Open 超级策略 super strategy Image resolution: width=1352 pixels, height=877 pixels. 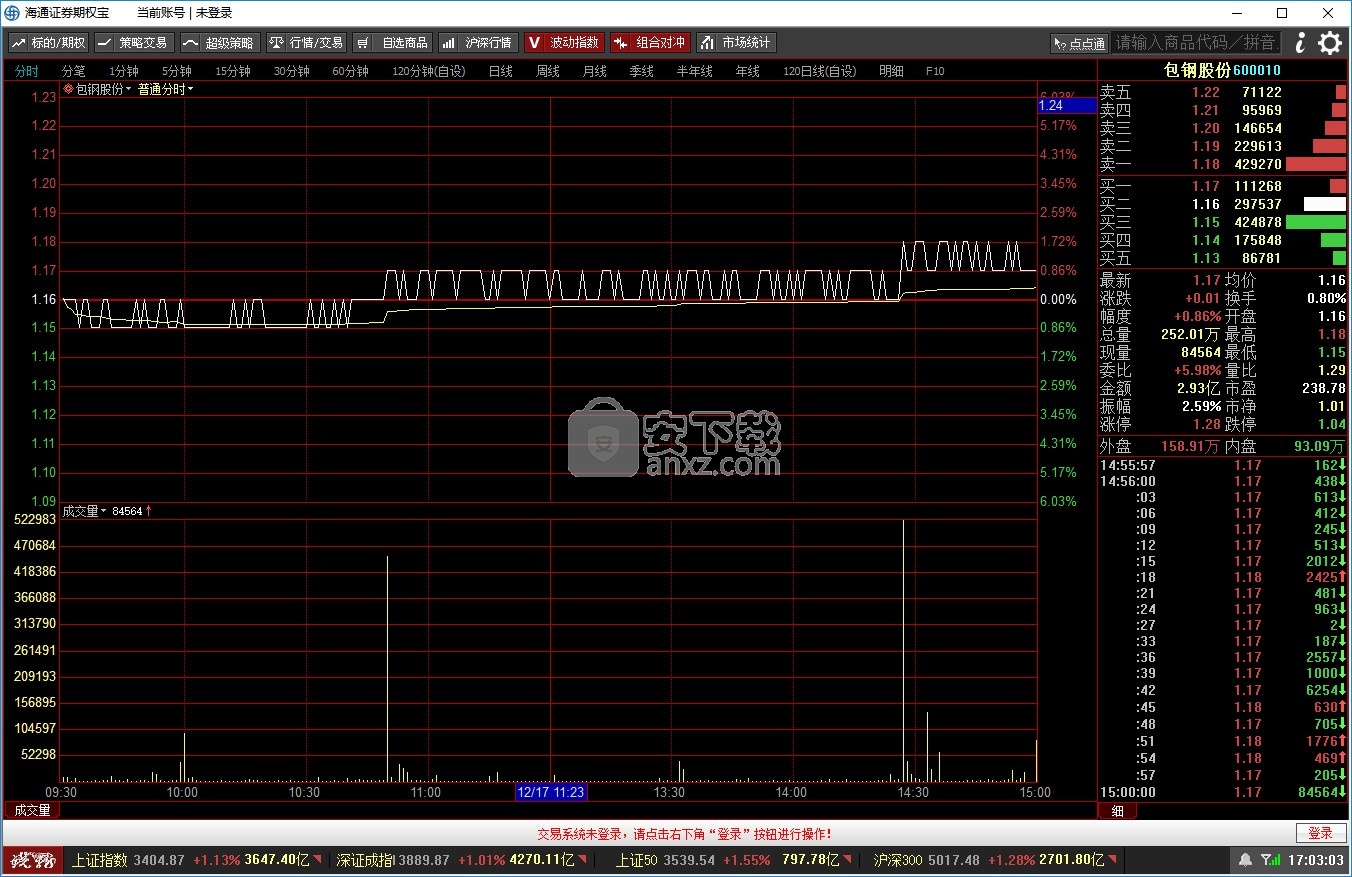click(220, 43)
